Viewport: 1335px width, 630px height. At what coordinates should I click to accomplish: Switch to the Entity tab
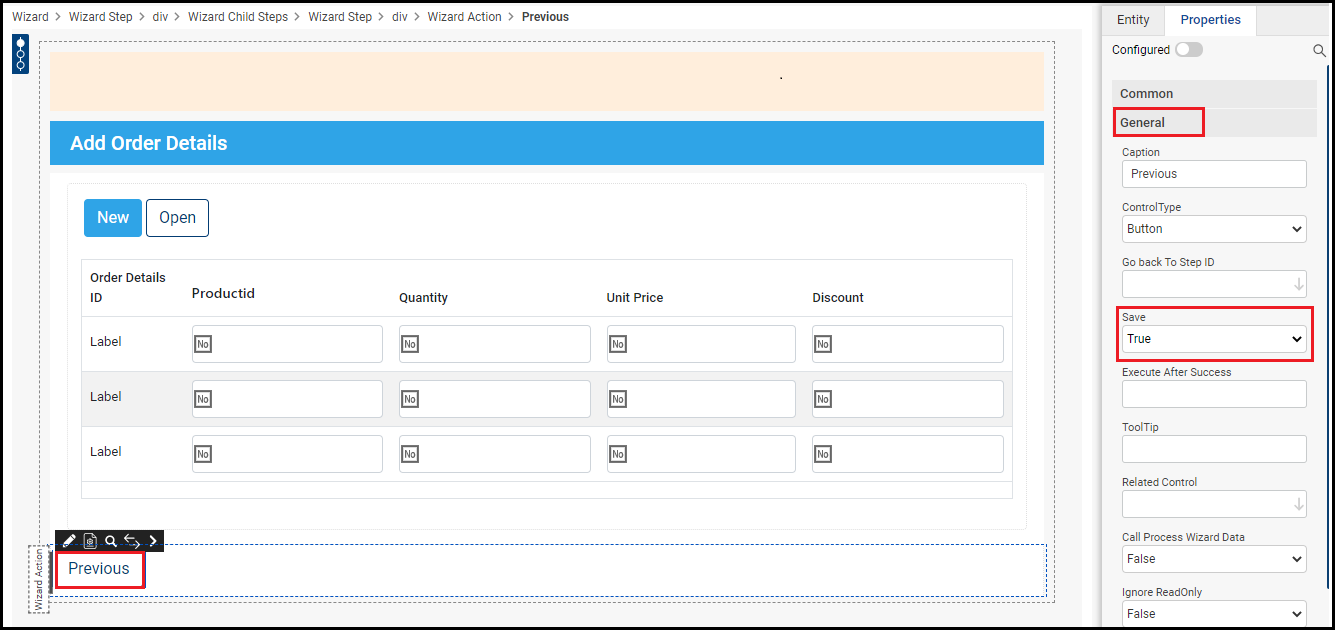[x=1133, y=20]
